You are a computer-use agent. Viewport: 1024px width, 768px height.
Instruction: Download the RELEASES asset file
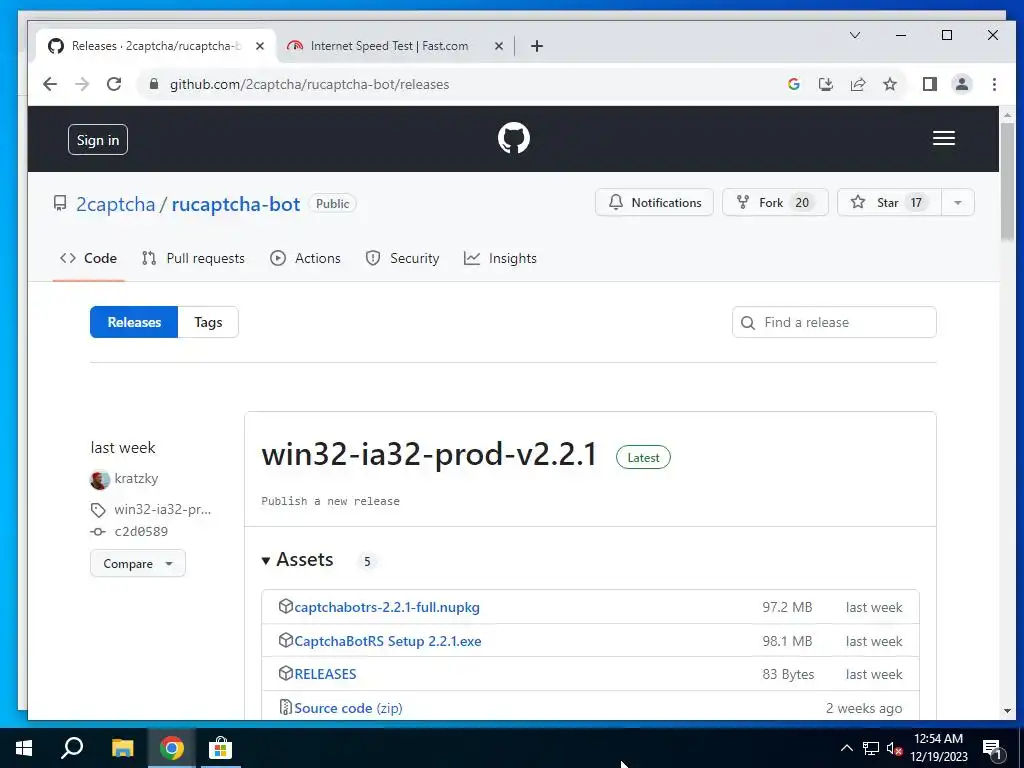pyautogui.click(x=325, y=674)
